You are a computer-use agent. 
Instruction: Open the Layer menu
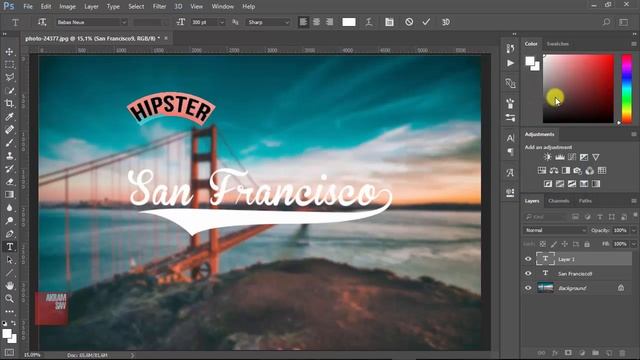point(91,7)
